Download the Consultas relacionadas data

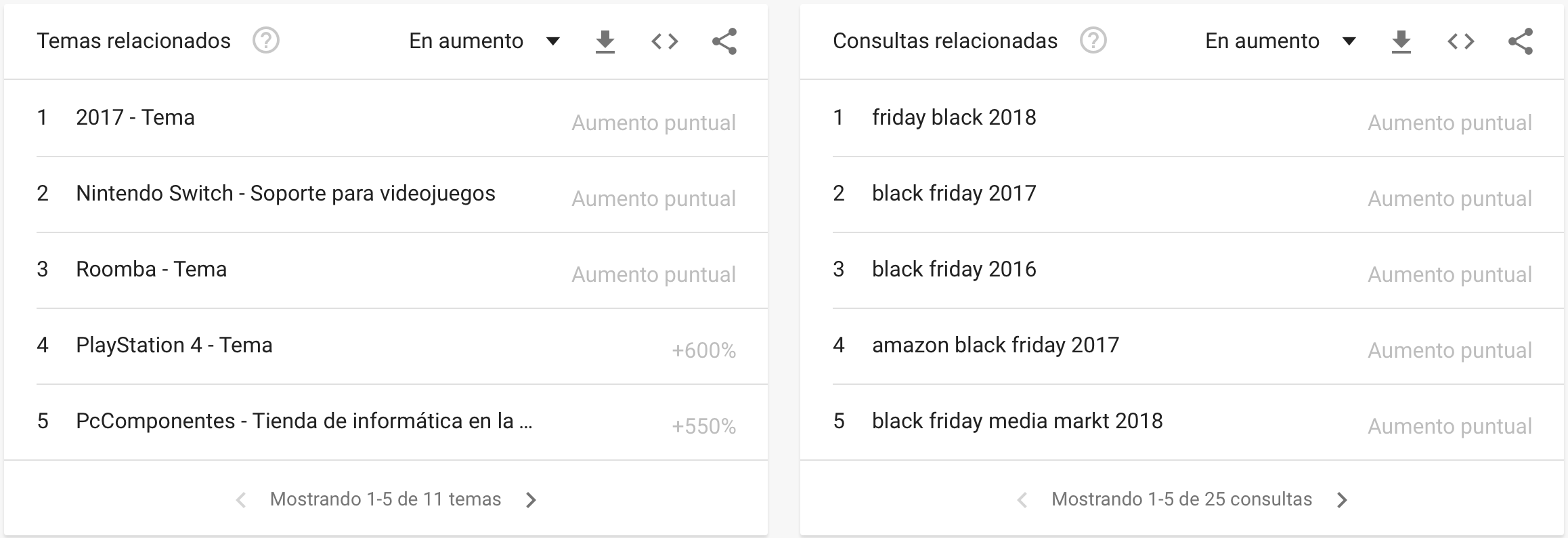(1401, 42)
